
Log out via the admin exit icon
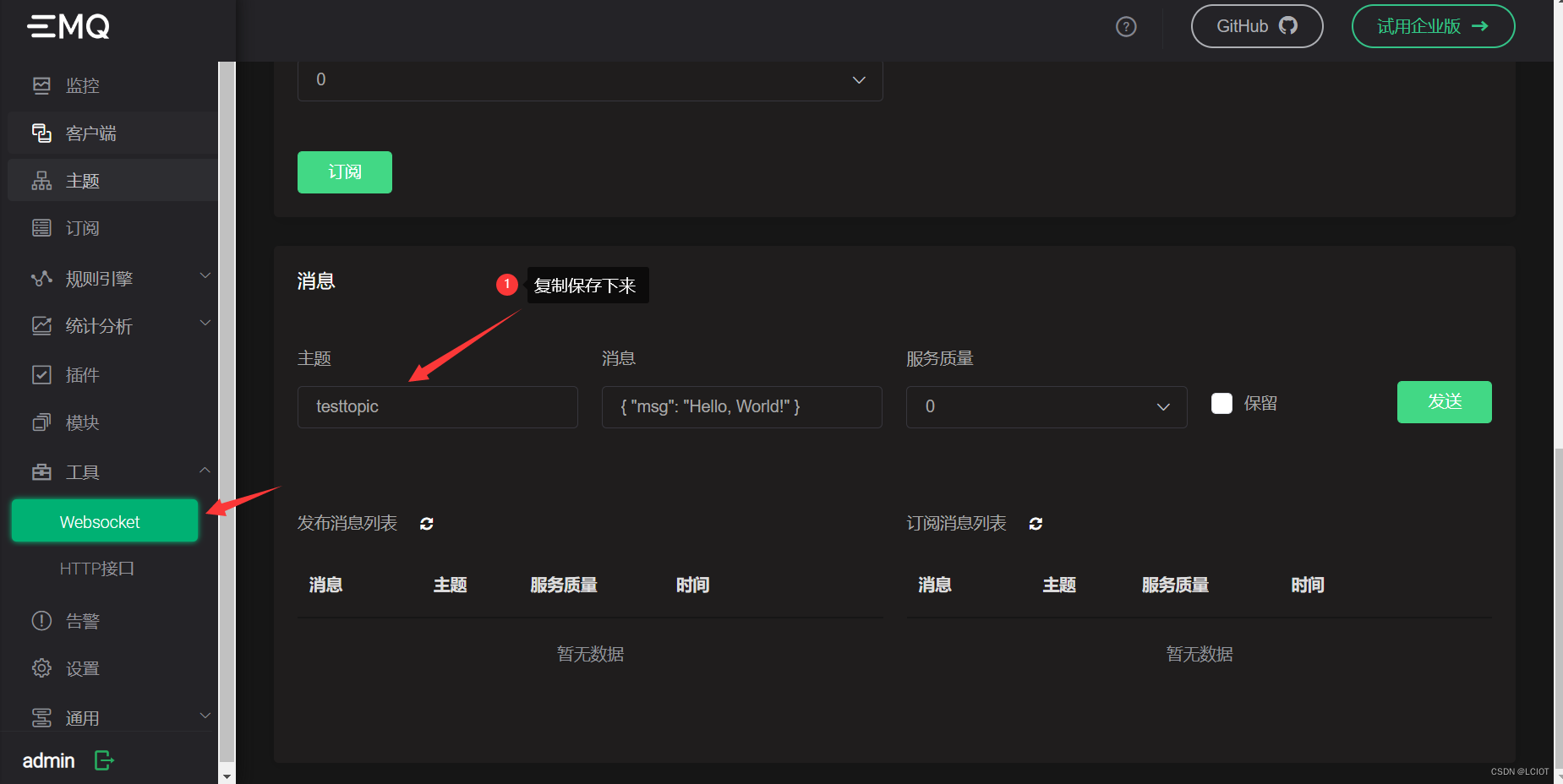pyautogui.click(x=104, y=760)
